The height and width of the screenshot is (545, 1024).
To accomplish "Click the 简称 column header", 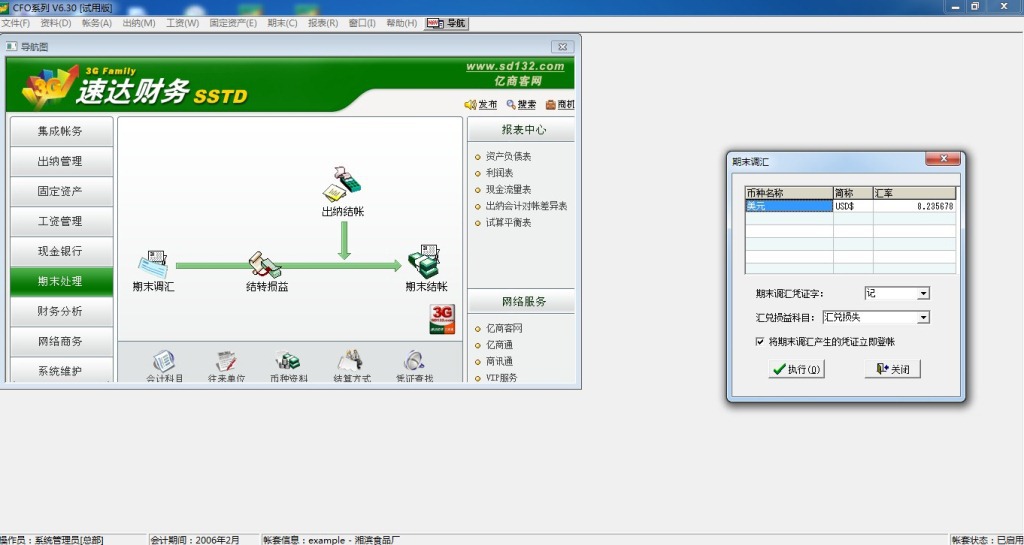I will tap(853, 193).
